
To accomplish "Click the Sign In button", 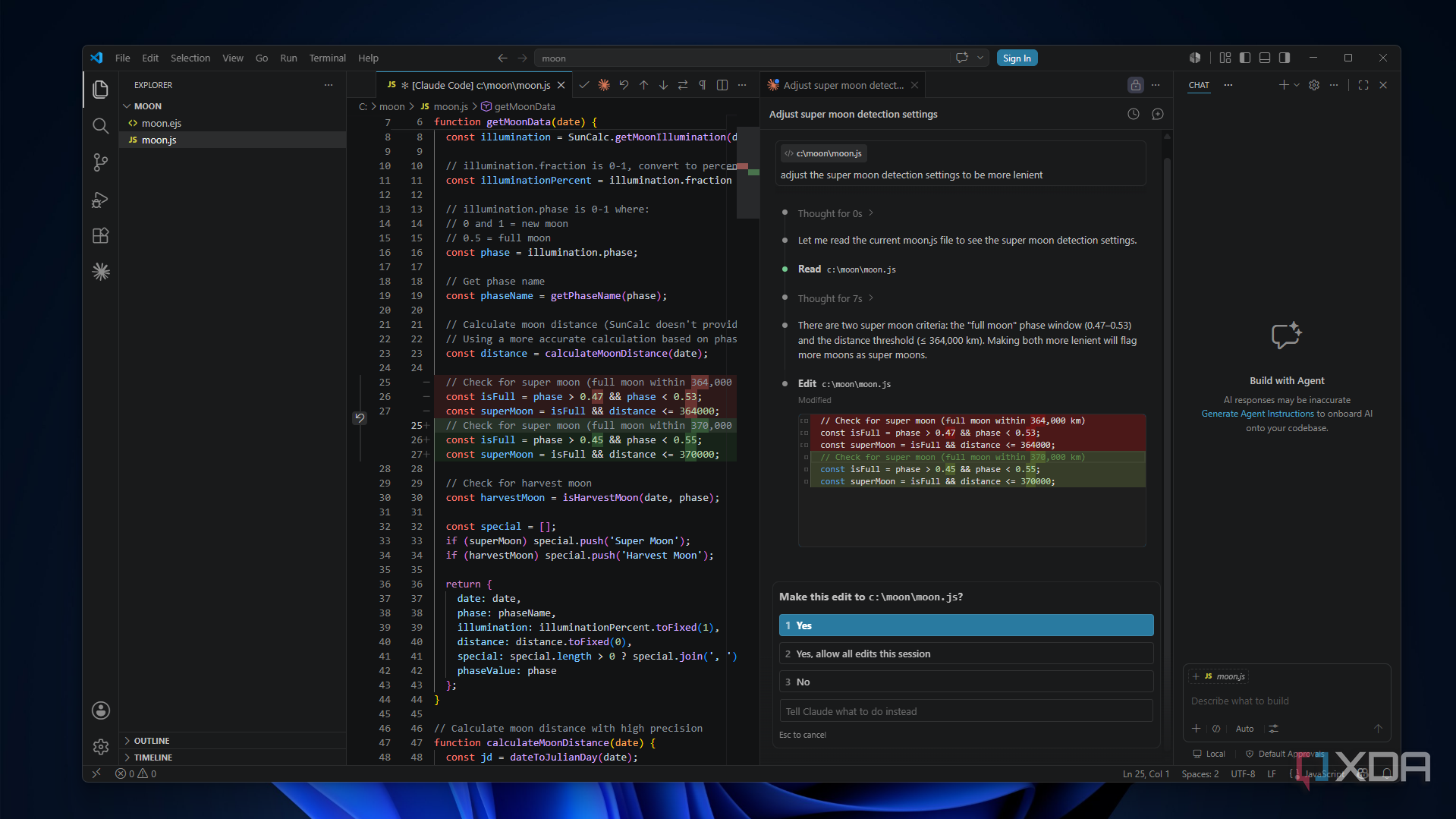I will coord(1017,58).
